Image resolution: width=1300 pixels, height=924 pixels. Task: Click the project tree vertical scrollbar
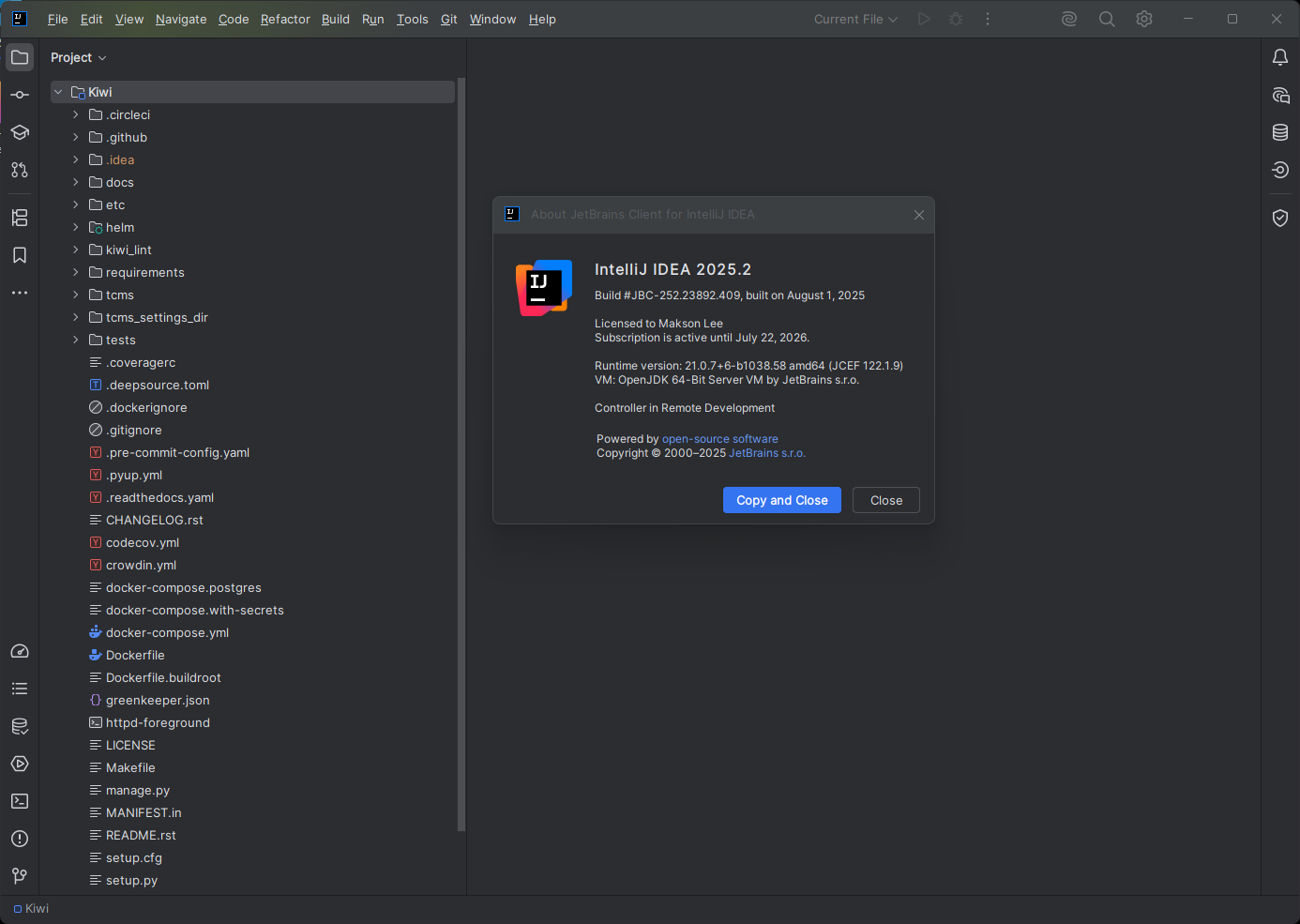coord(461,454)
